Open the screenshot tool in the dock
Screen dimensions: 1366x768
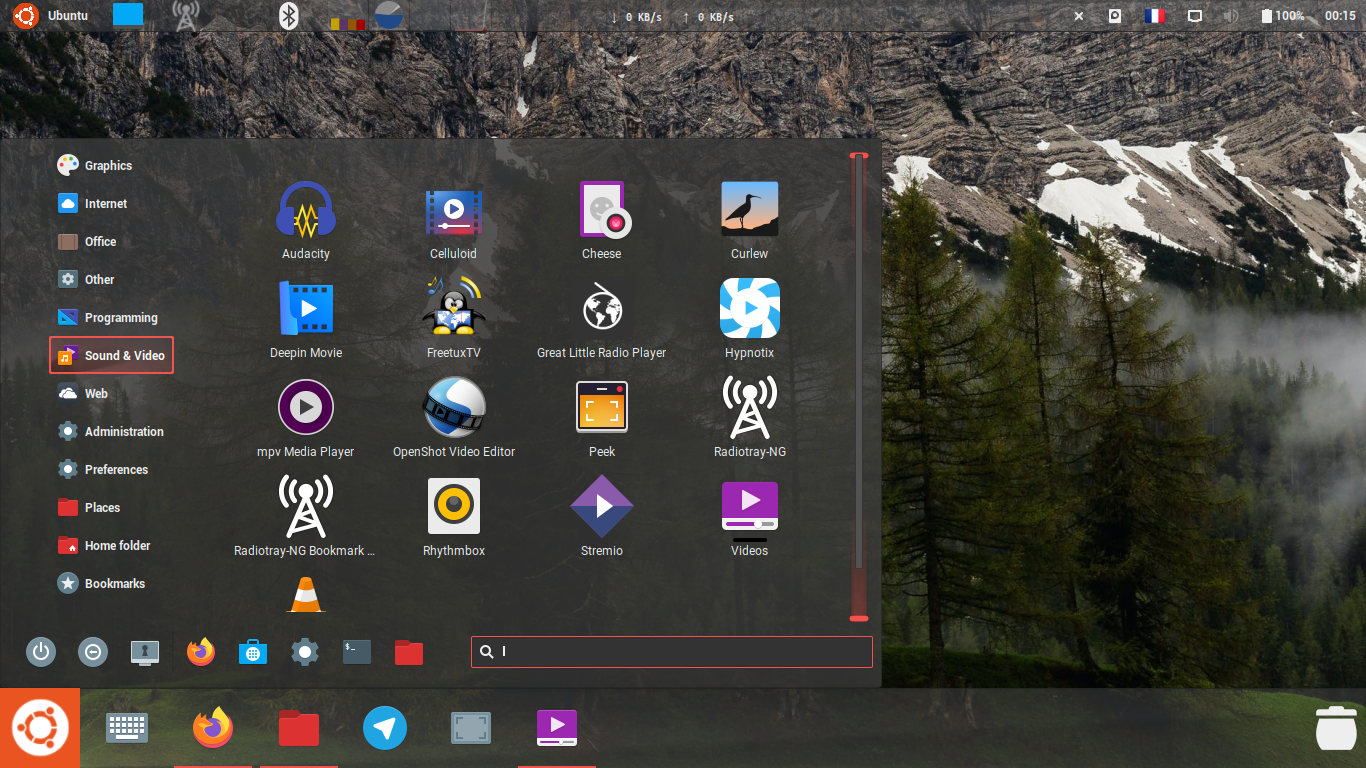[x=471, y=728]
